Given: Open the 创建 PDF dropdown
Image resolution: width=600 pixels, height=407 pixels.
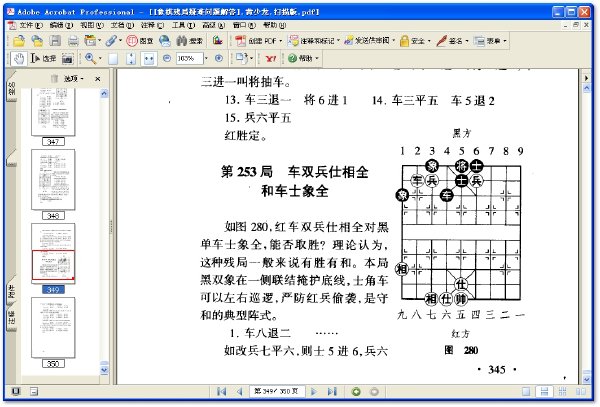Looking at the screenshot, I should pos(259,41).
